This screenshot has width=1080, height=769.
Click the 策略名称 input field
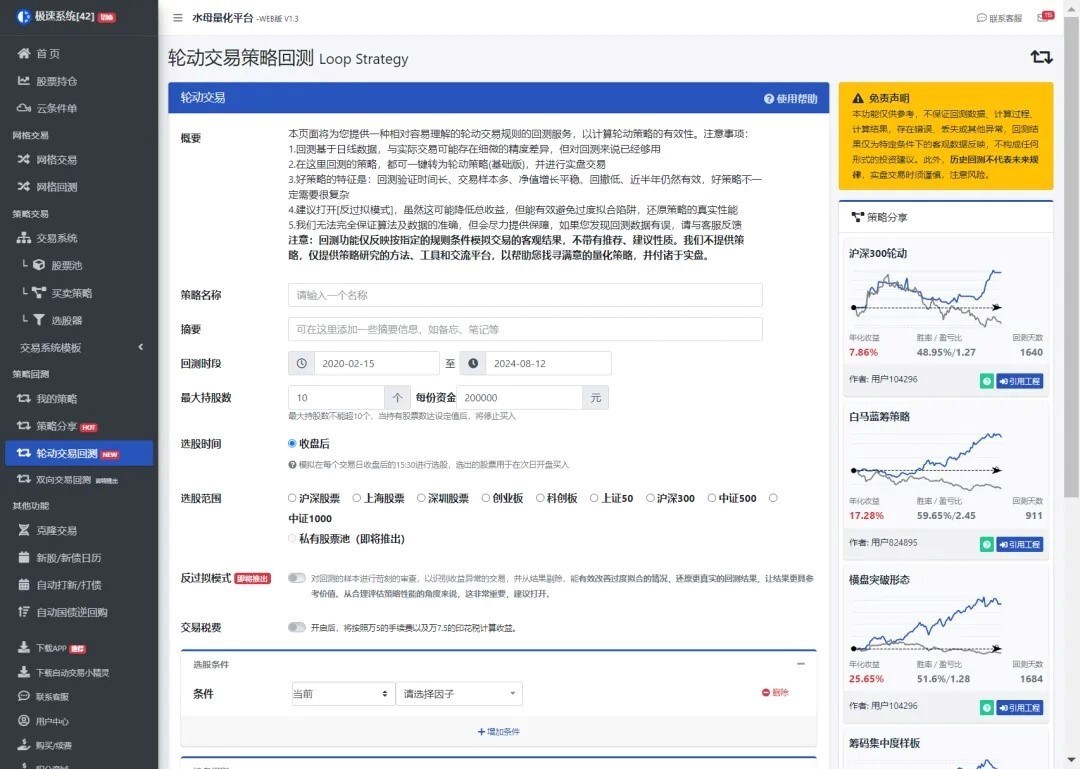pyautogui.click(x=525, y=295)
